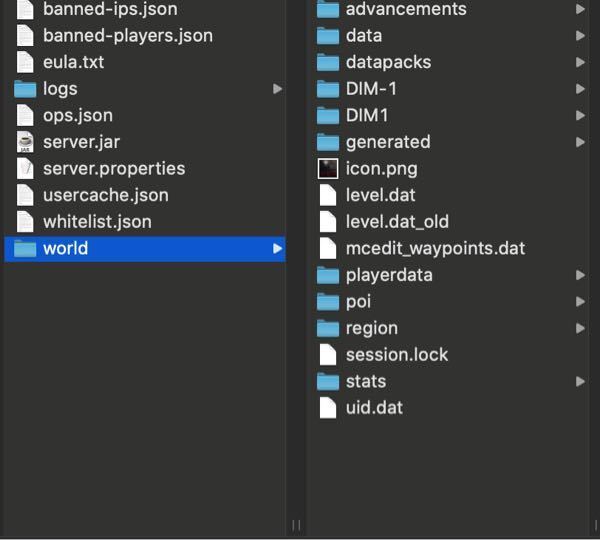Select the uid.dat file name

coord(374,408)
